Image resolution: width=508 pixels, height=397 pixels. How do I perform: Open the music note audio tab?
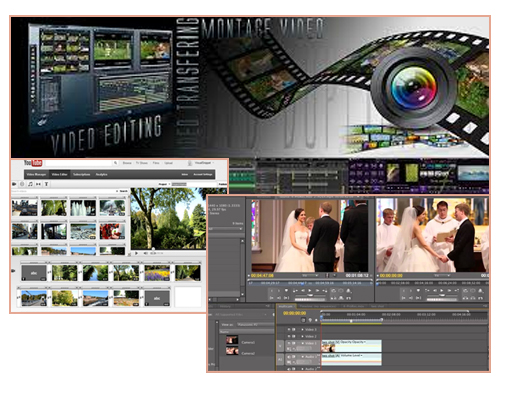tap(30, 184)
